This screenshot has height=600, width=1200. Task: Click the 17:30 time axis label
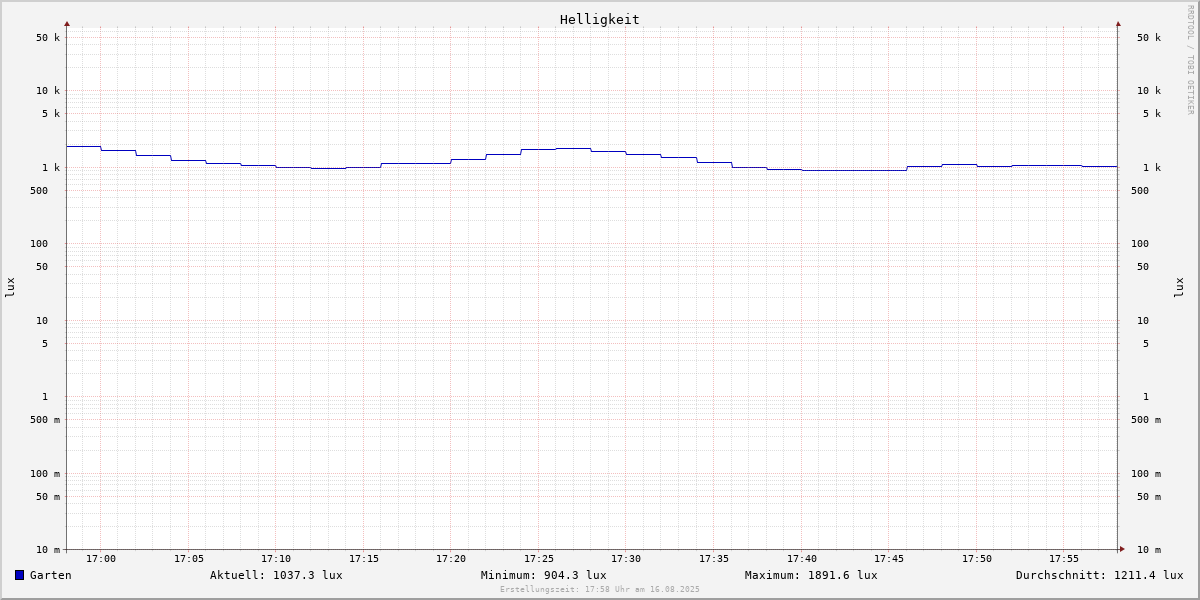click(626, 559)
